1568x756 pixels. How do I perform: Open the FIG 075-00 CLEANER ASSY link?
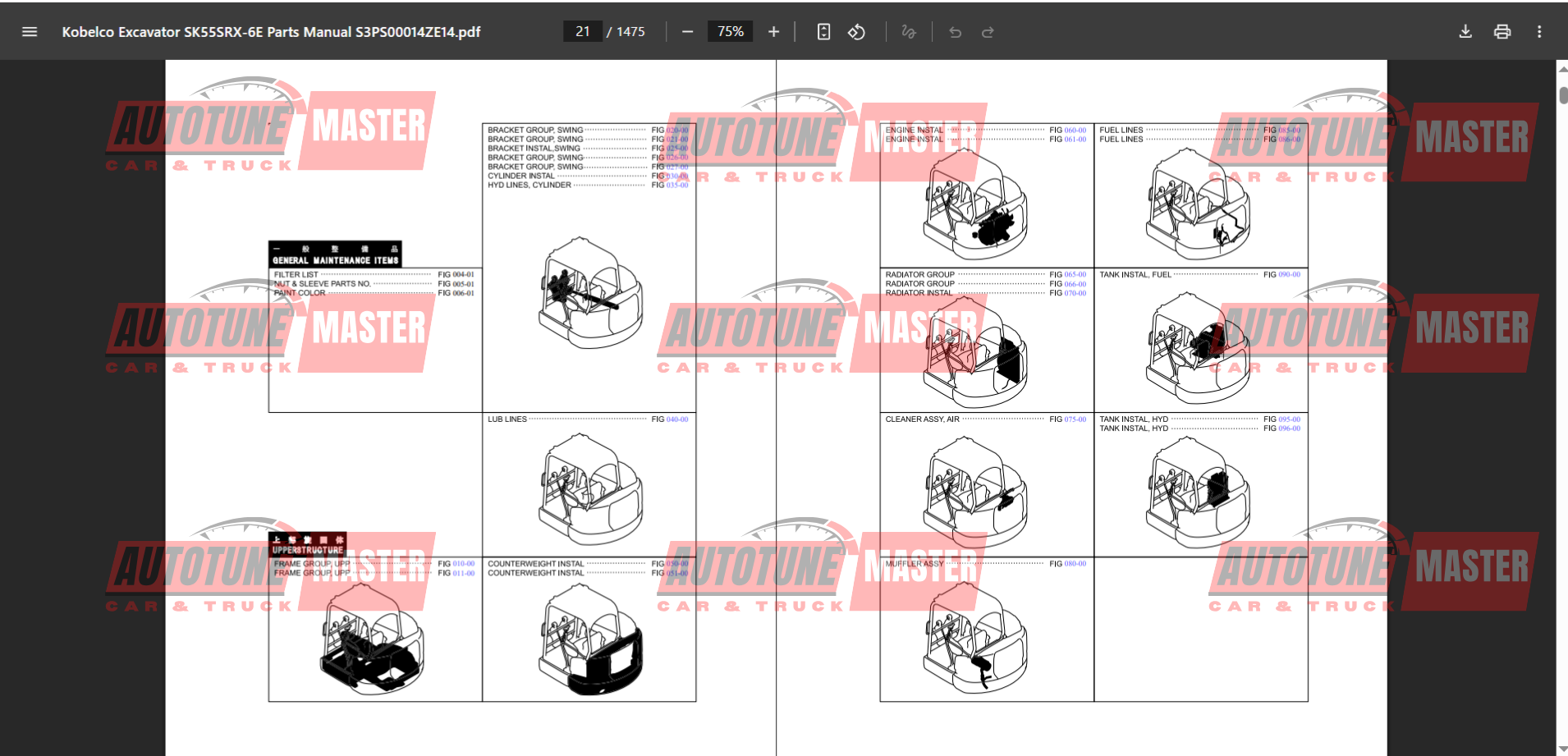tap(1075, 419)
